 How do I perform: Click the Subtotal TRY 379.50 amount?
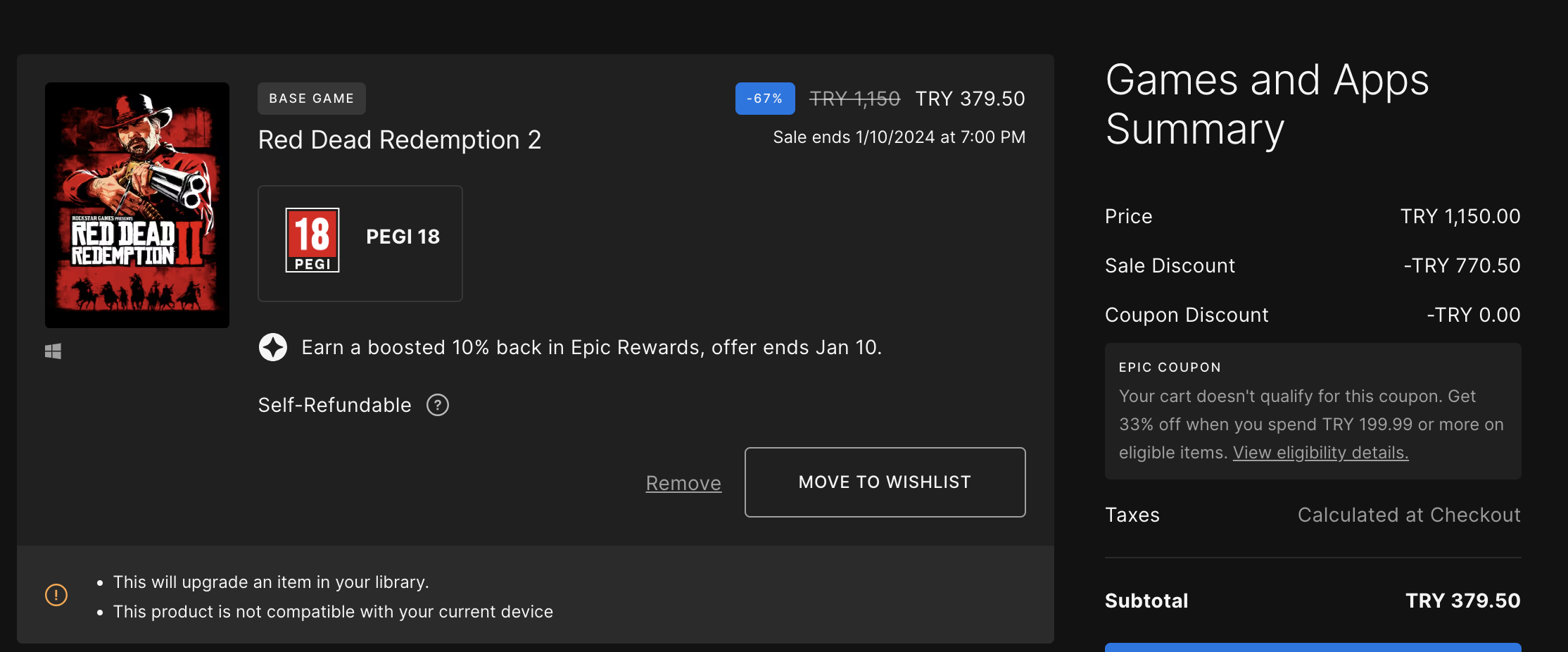pyautogui.click(x=1462, y=601)
